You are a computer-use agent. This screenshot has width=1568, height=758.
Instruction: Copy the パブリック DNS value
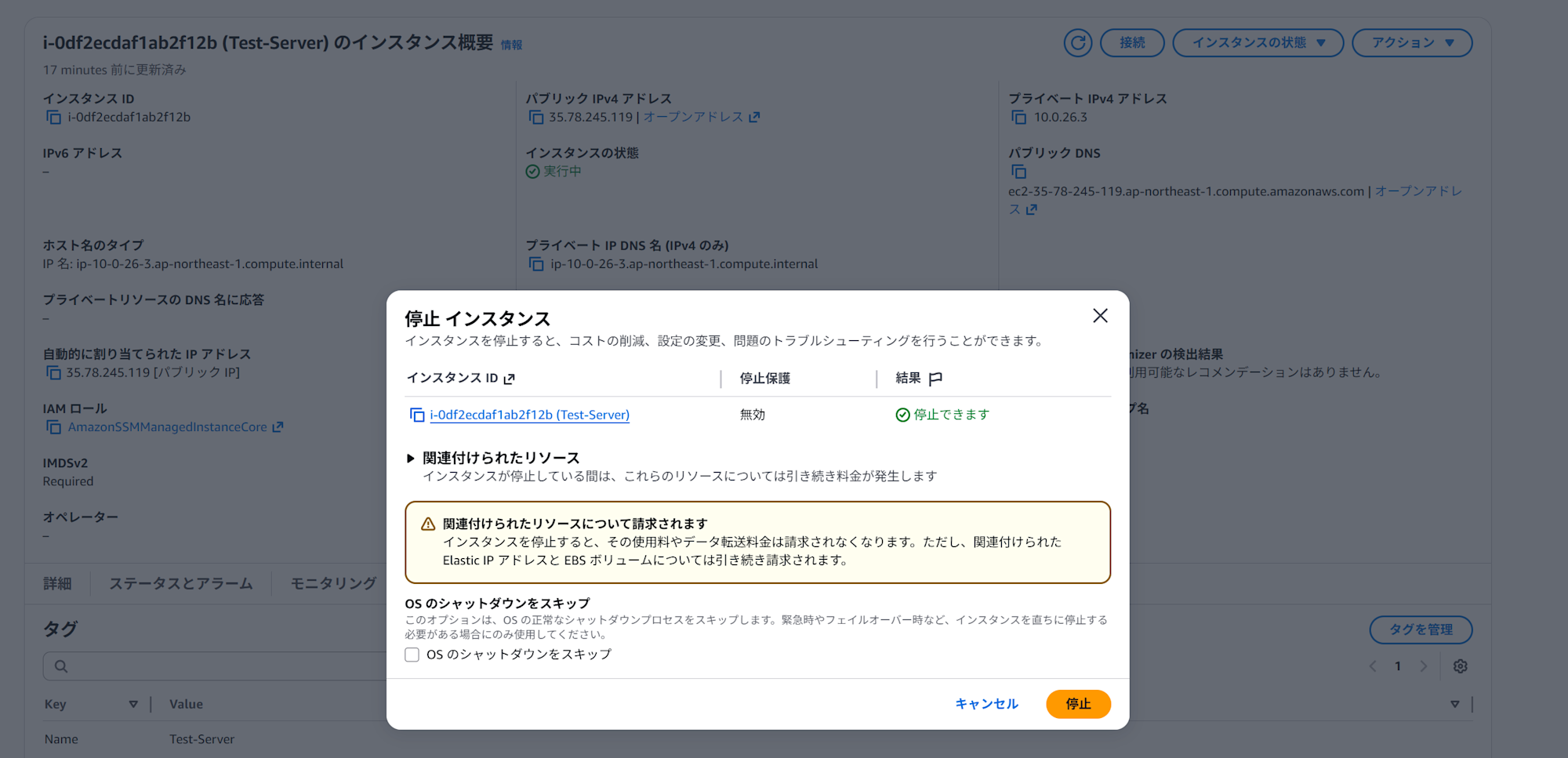point(1018,172)
